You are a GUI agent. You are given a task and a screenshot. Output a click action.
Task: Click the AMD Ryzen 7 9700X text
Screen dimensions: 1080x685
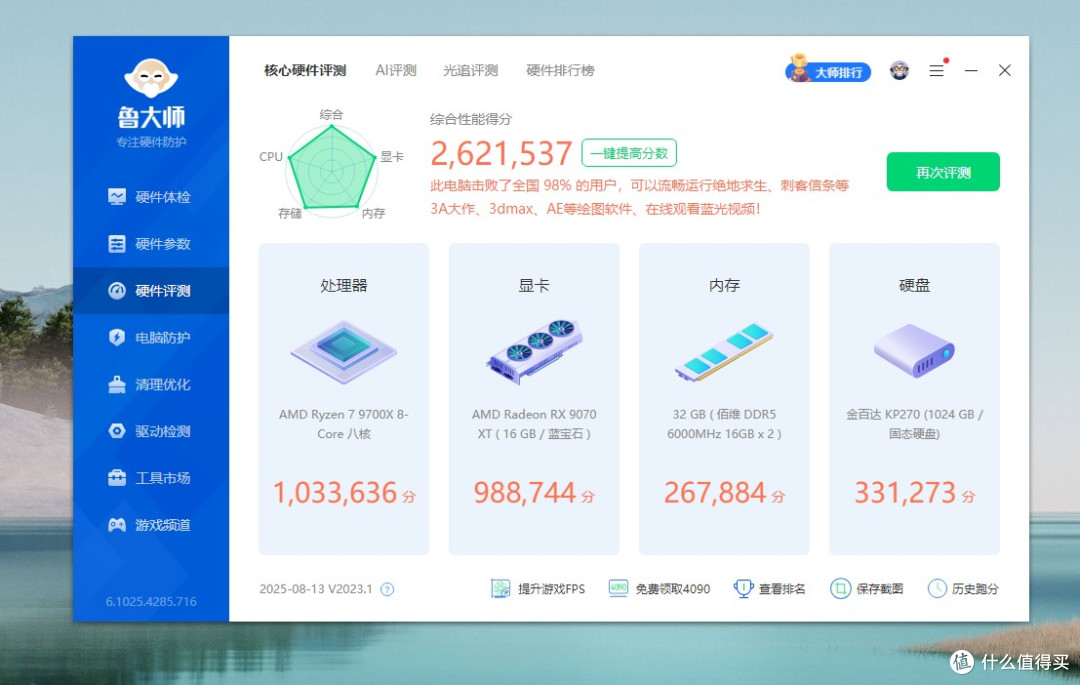344,424
